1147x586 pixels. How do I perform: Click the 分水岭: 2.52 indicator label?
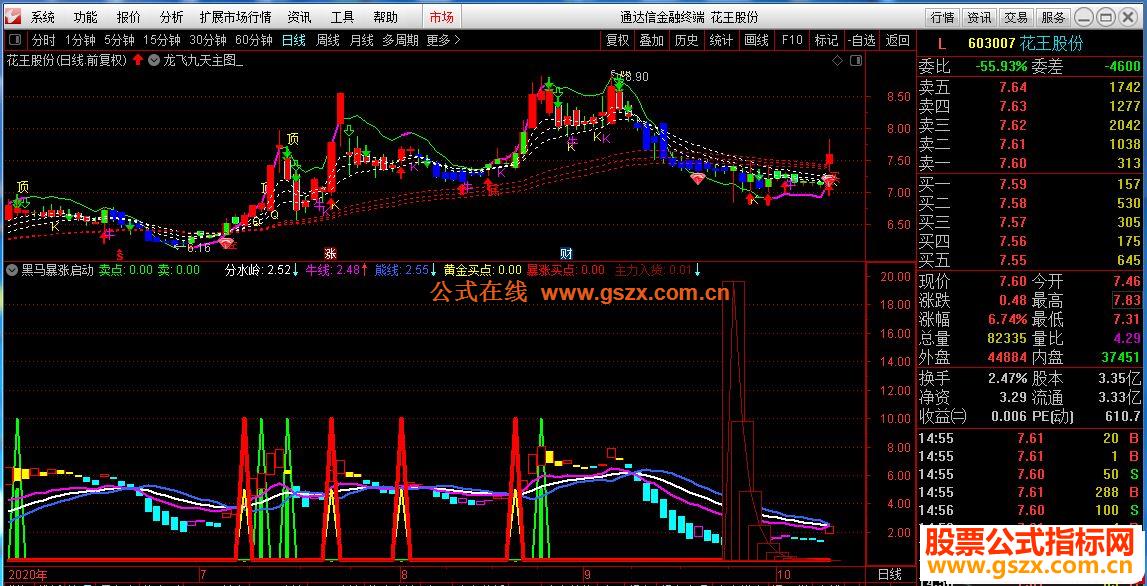[260, 270]
